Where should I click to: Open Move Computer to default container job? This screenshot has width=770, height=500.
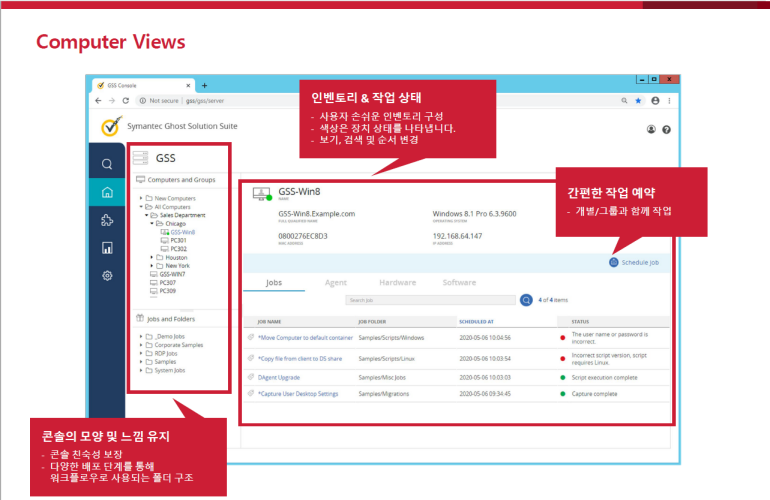305,338
